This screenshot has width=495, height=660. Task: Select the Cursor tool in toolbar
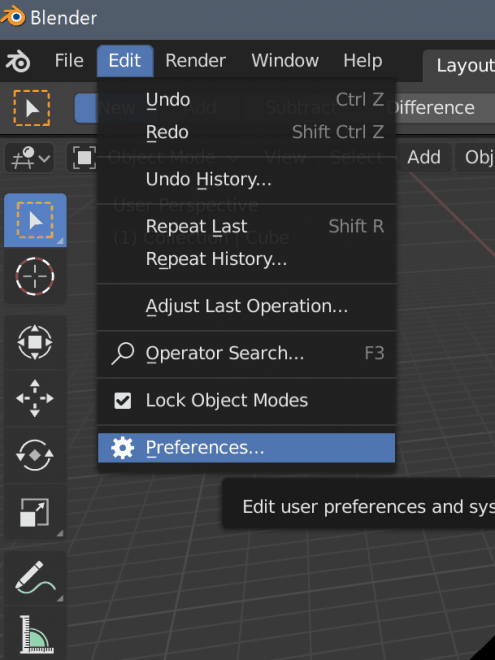click(x=35, y=277)
